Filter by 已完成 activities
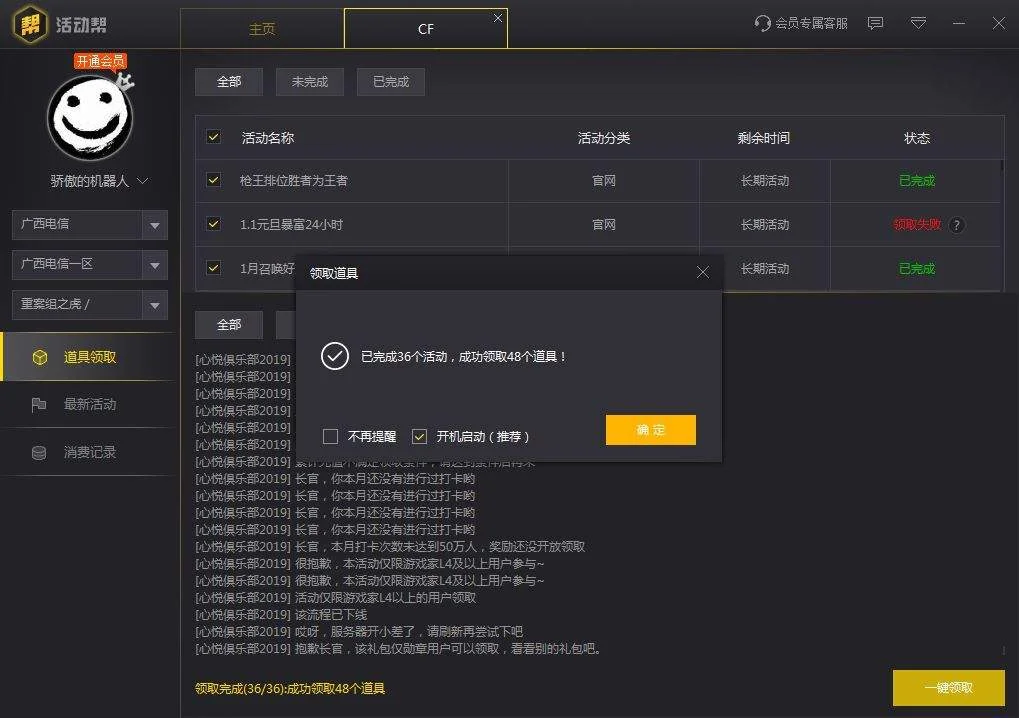This screenshot has height=718, width=1019. [x=391, y=82]
